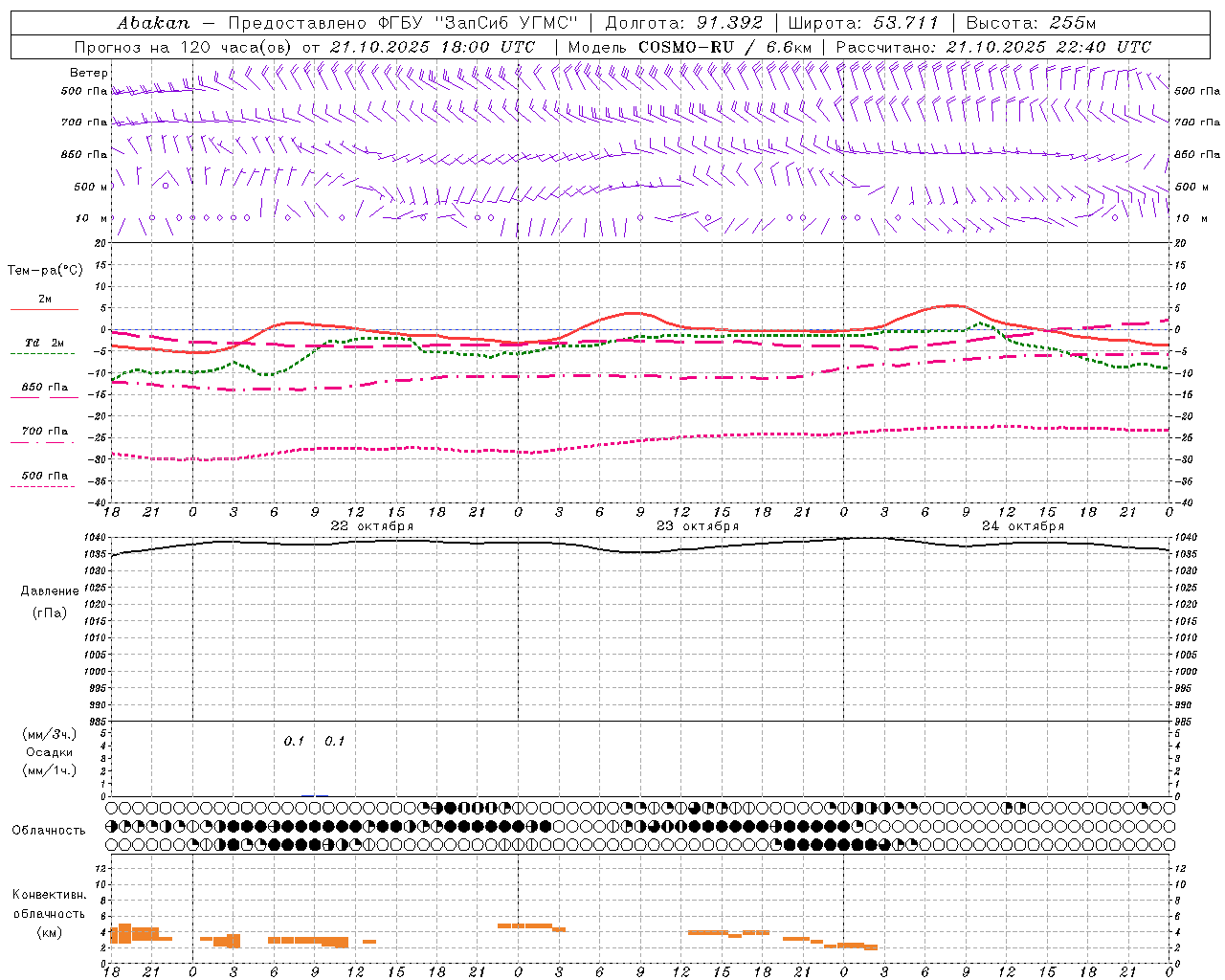The width and height of the screenshot is (1225, 980).
Task: Click the dotted line sample under 500 гПа legend
Action: tap(44, 486)
